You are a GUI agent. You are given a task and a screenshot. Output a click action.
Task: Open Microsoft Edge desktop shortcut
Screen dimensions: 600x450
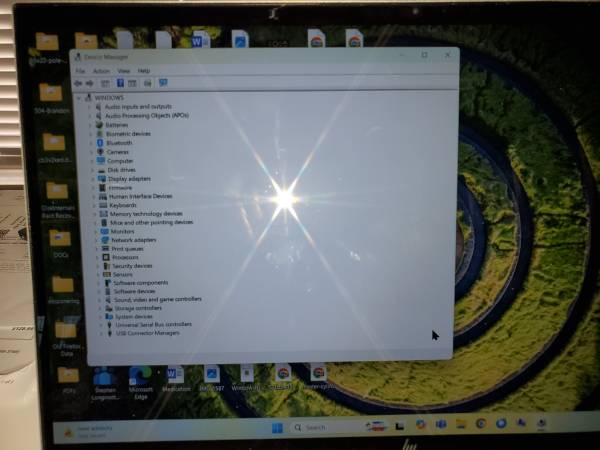(x=140, y=374)
